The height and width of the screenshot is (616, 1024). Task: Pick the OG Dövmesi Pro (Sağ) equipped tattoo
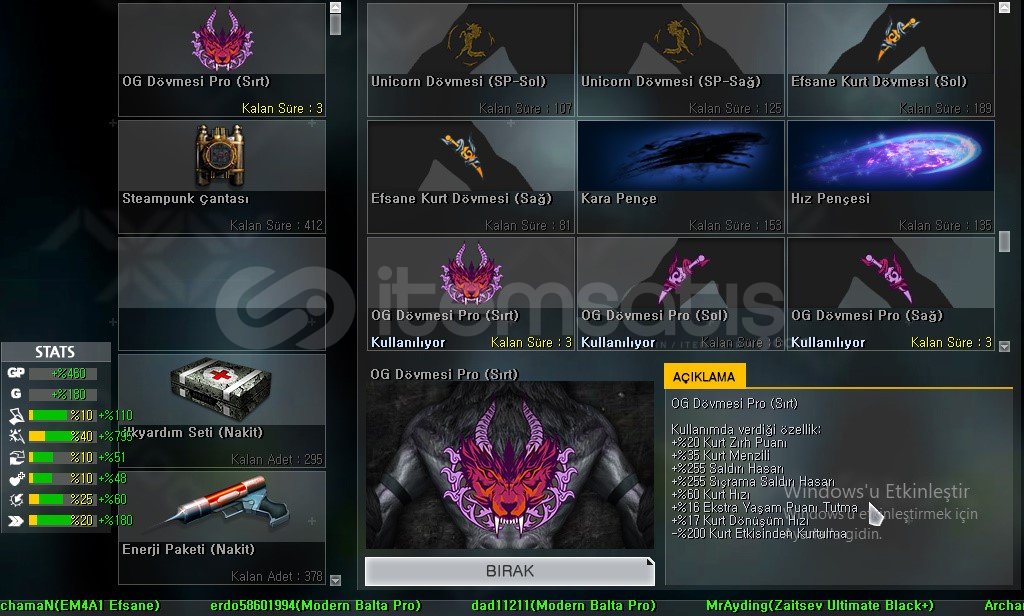pyautogui.click(x=891, y=294)
